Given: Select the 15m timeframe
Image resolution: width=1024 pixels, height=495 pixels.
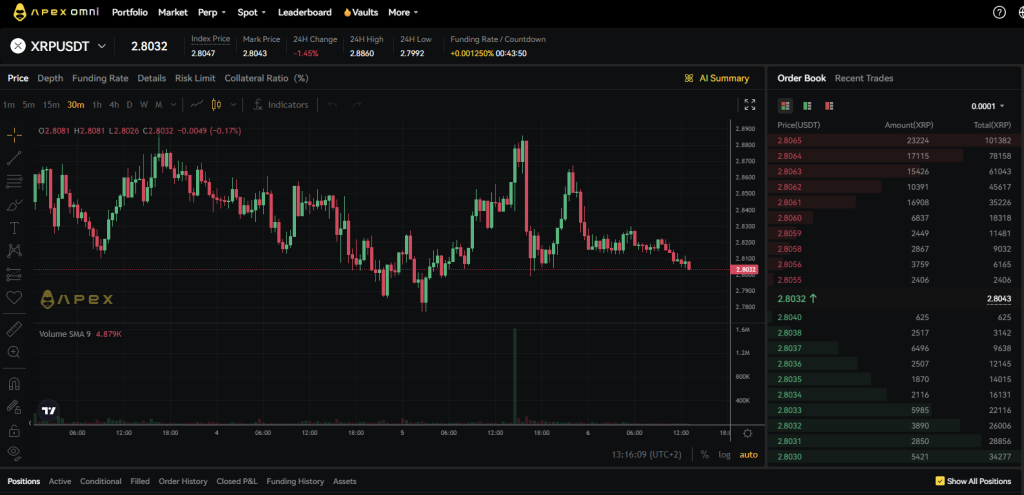Looking at the screenshot, I should (x=51, y=104).
